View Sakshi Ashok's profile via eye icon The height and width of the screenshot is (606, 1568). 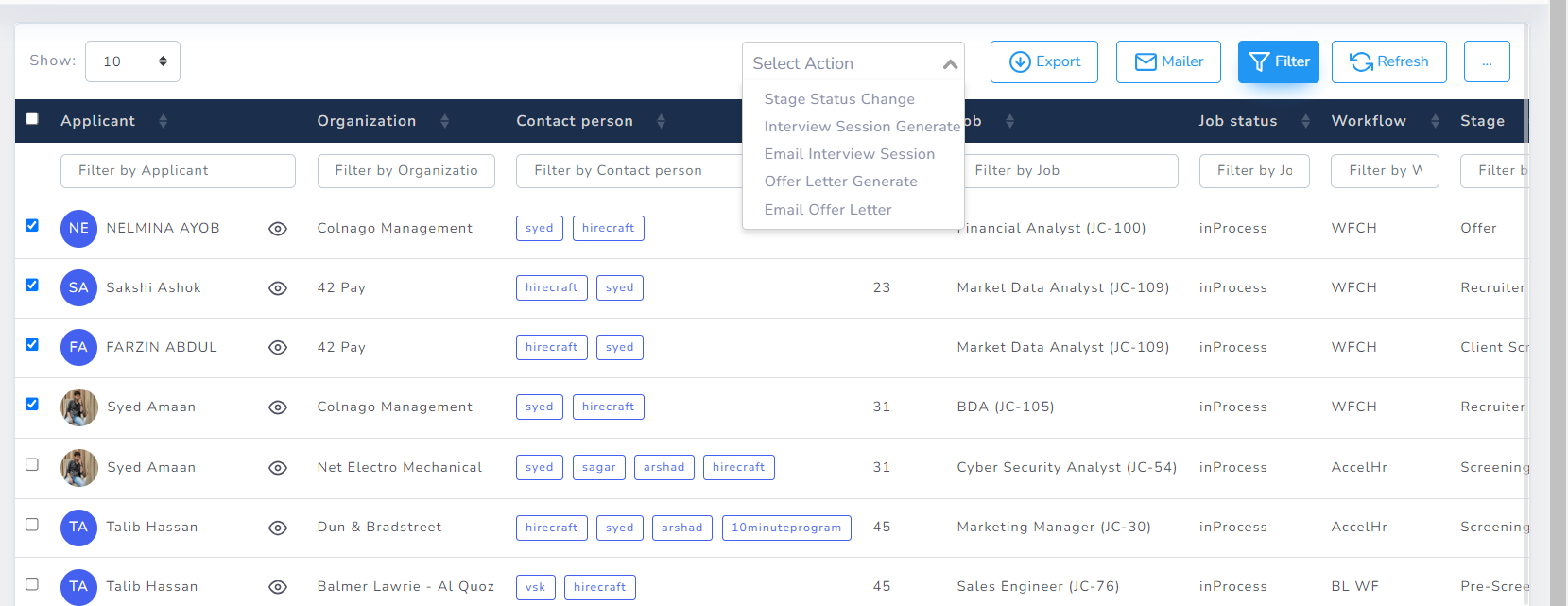click(277, 288)
